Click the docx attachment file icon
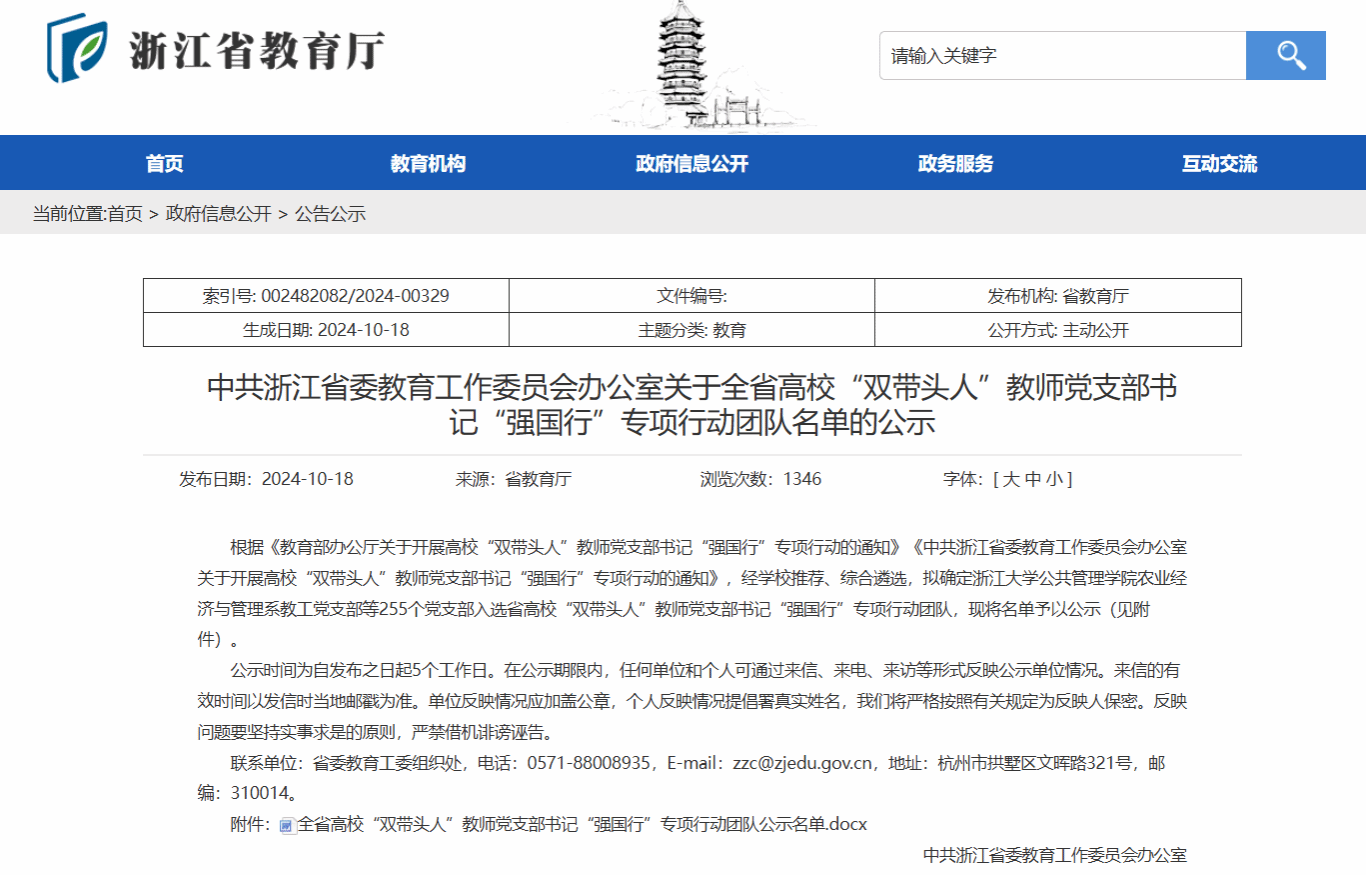This screenshot has width=1366, height=875. point(286,825)
